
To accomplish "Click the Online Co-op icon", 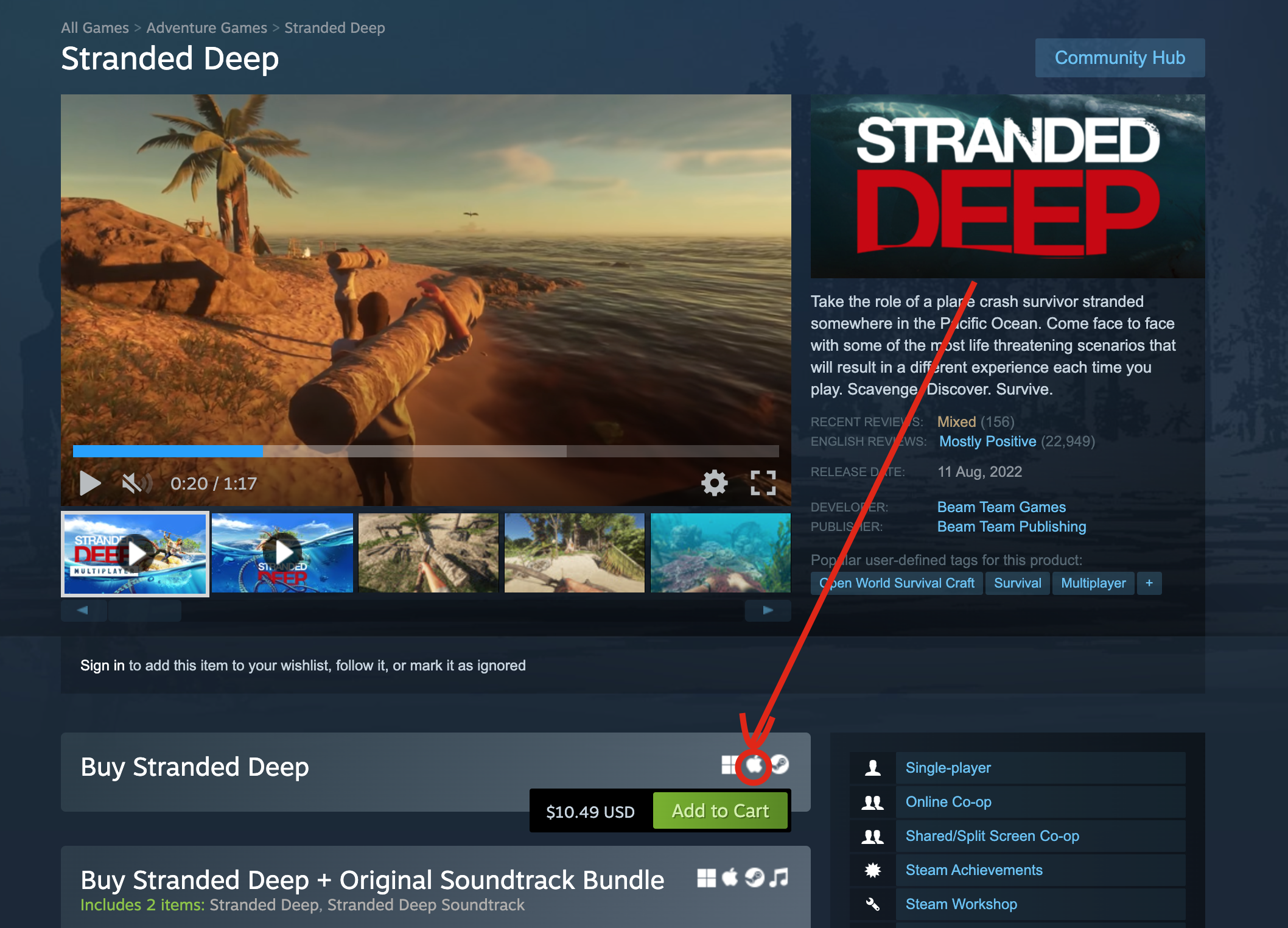I will pyautogui.click(x=873, y=802).
